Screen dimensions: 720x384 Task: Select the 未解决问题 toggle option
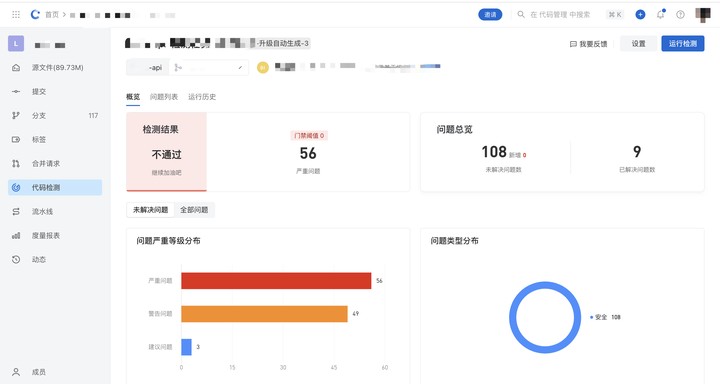click(150, 210)
